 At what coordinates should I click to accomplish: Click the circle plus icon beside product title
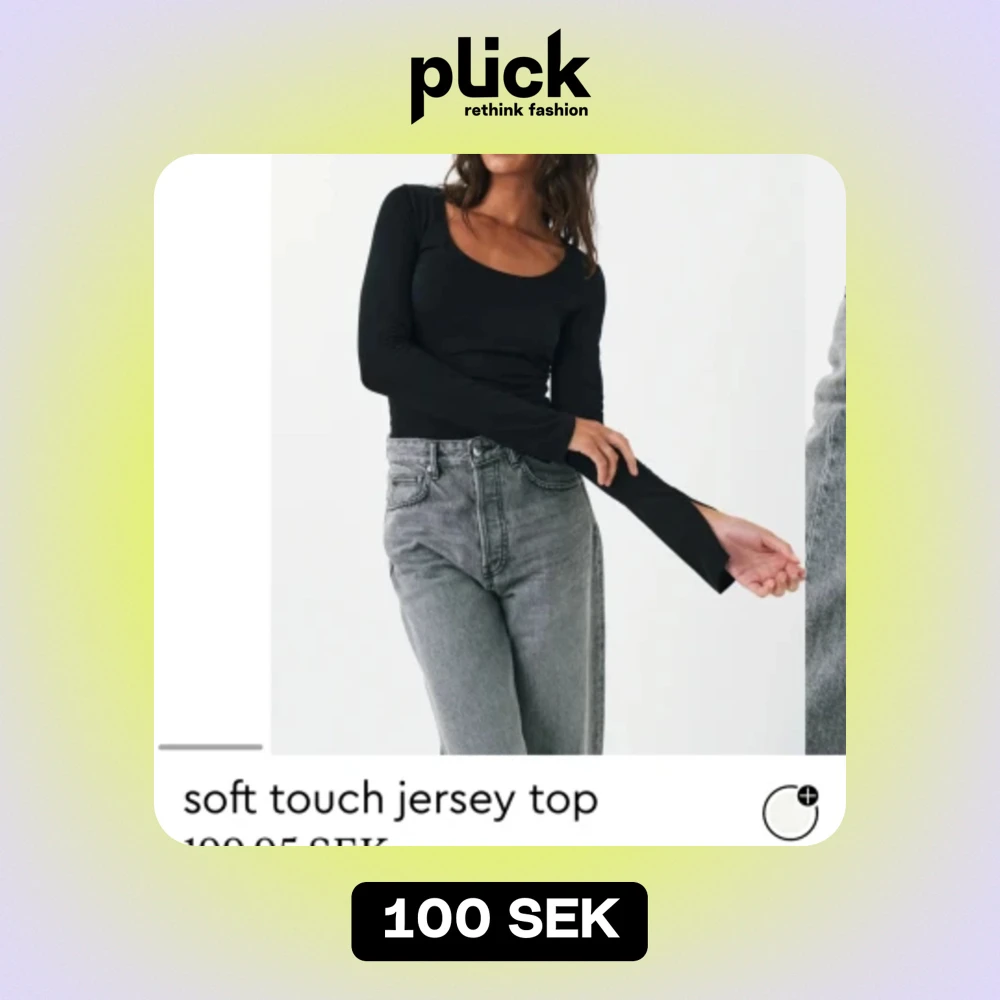coord(790,812)
